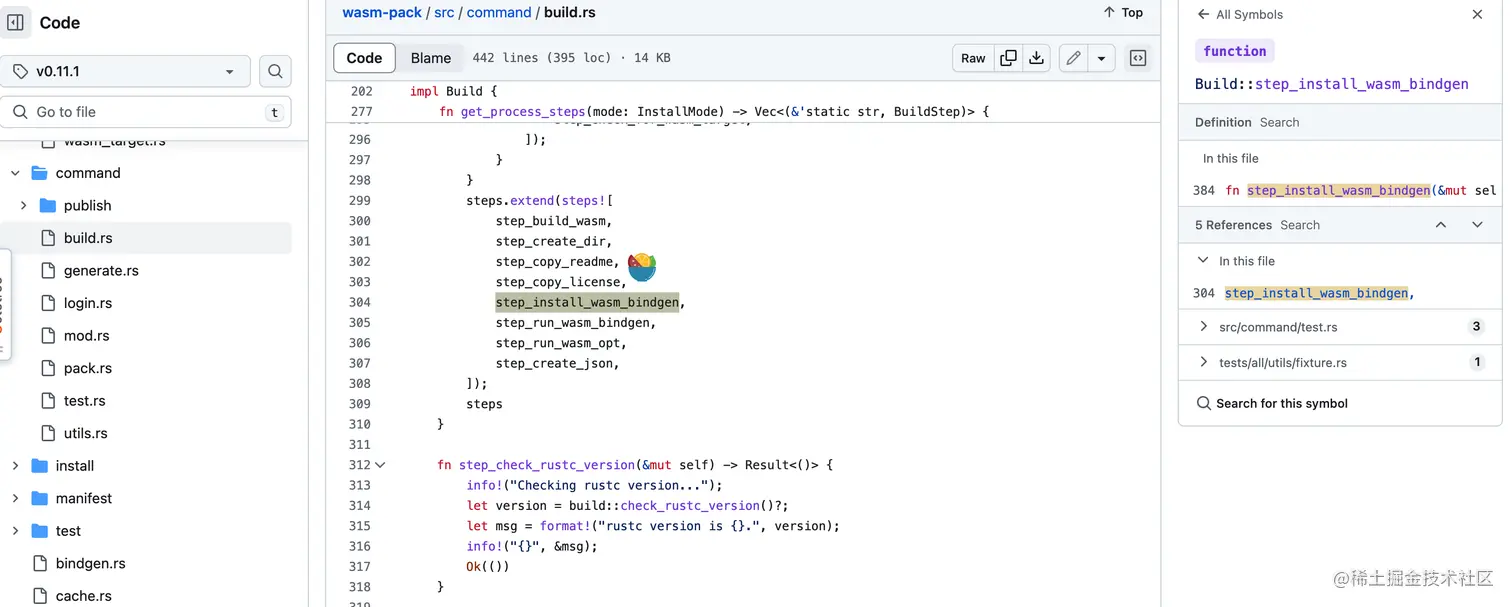Click Search for this symbol

1282,403
